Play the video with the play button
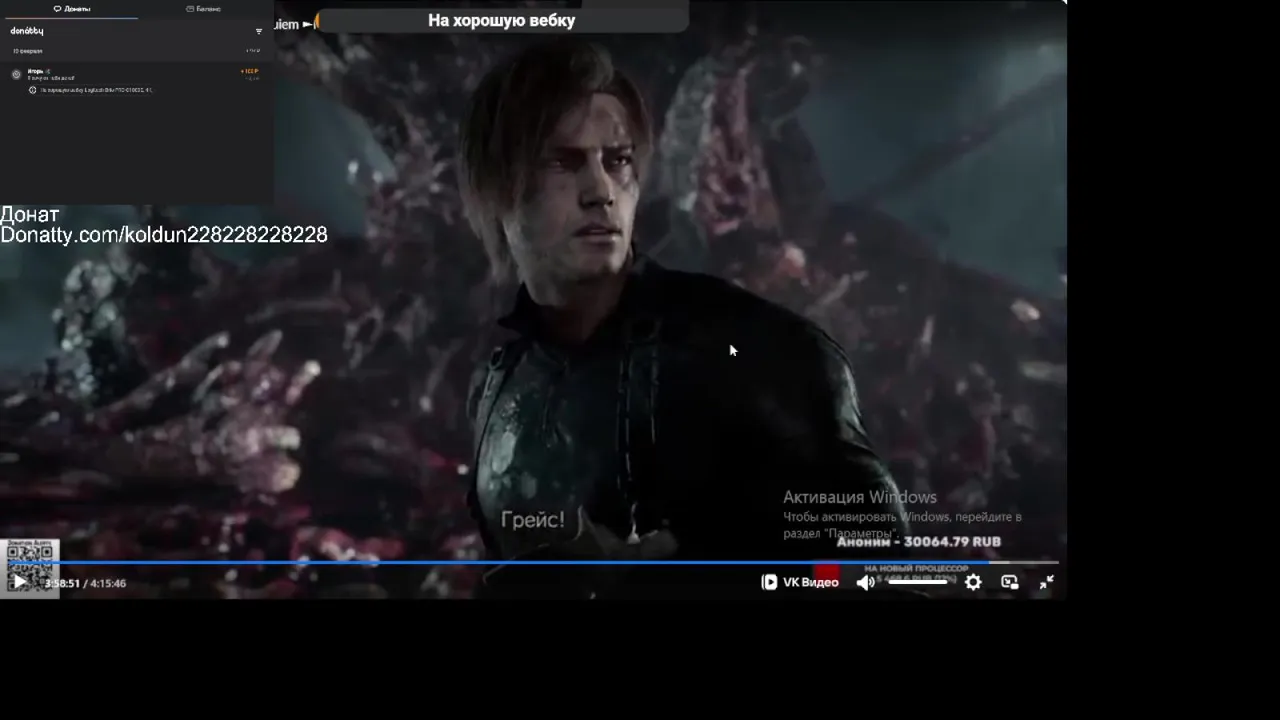This screenshot has width=1280, height=720. point(19,582)
